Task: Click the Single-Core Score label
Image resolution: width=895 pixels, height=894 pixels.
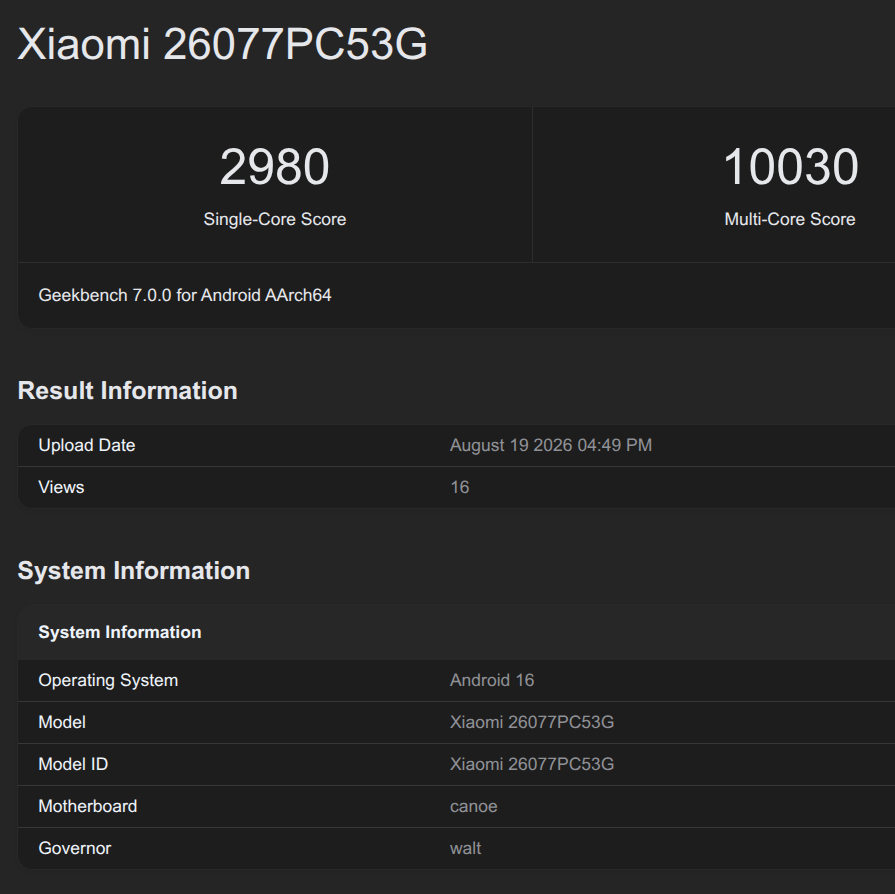Action: coord(275,219)
